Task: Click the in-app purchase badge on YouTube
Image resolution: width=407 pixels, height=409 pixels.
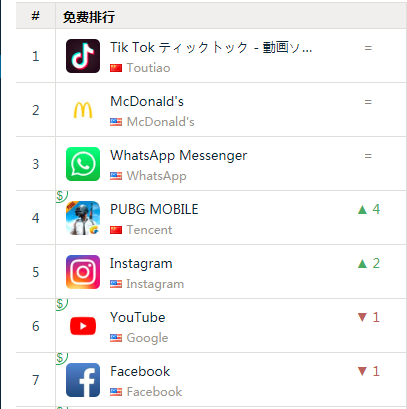Action: pyautogui.click(x=61, y=304)
